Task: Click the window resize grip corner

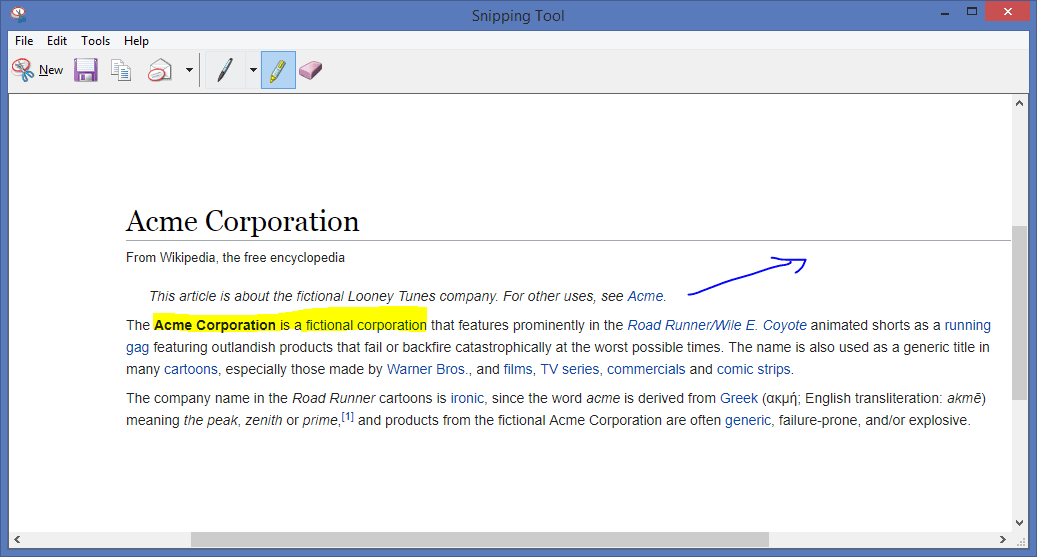Action: 1020,540
